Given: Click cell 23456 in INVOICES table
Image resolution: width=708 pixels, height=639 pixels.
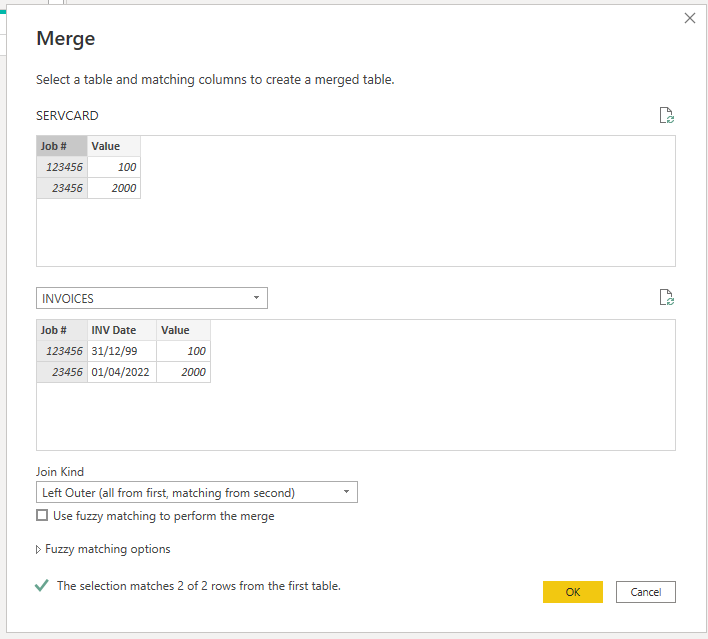Looking at the screenshot, I should point(62,372).
